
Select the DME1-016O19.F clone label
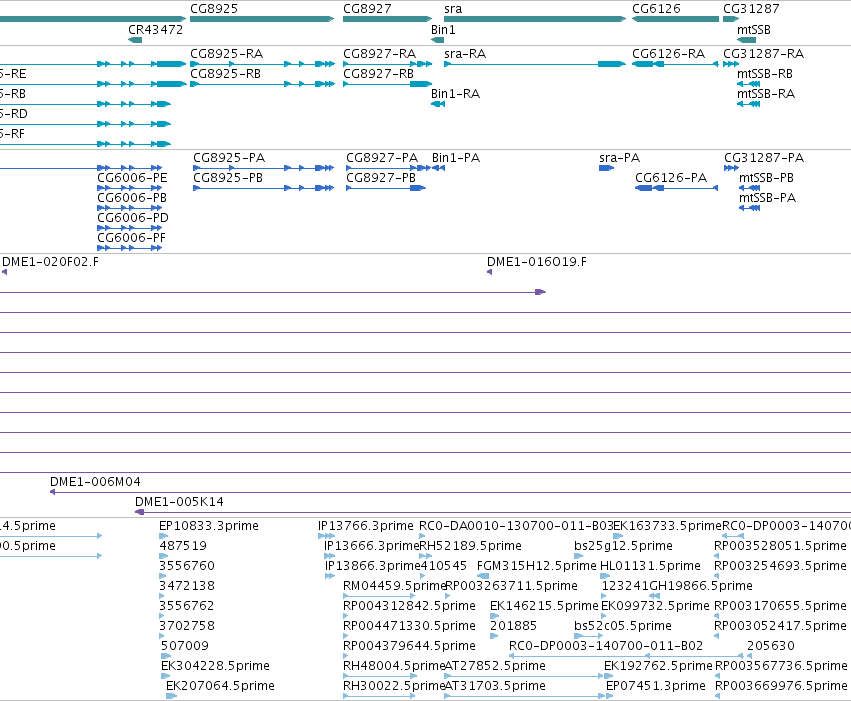[x=537, y=262]
